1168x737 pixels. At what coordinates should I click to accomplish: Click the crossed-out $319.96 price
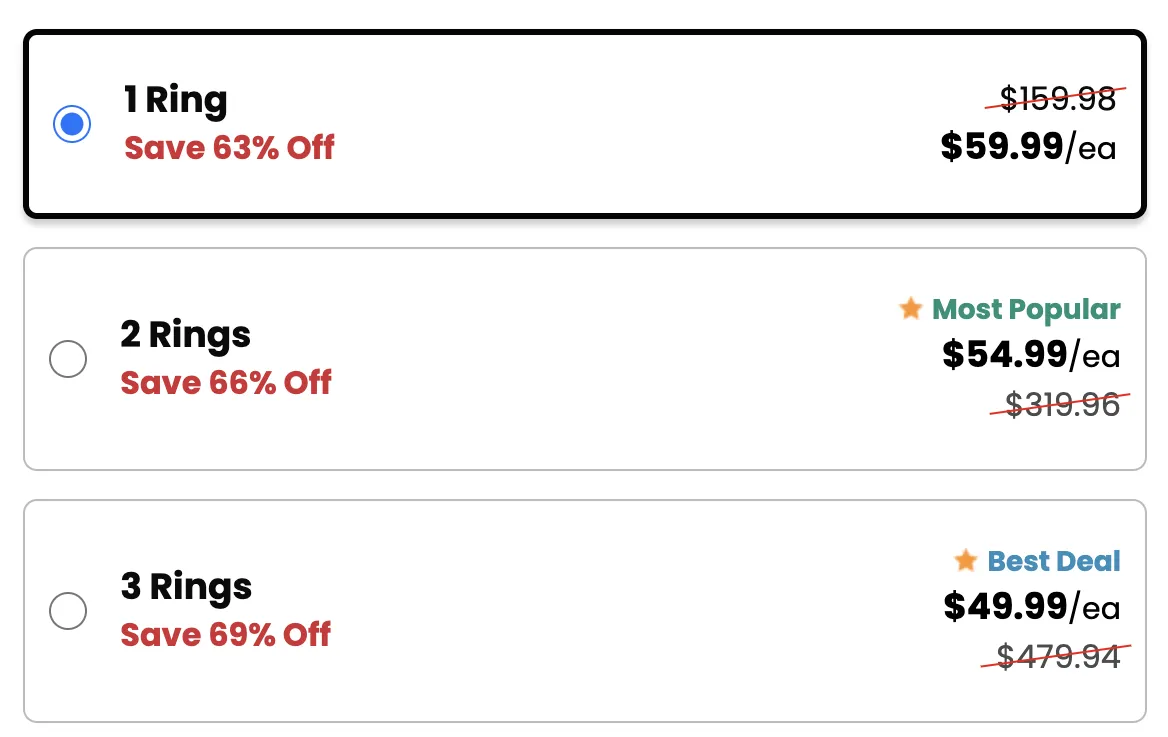click(1062, 404)
